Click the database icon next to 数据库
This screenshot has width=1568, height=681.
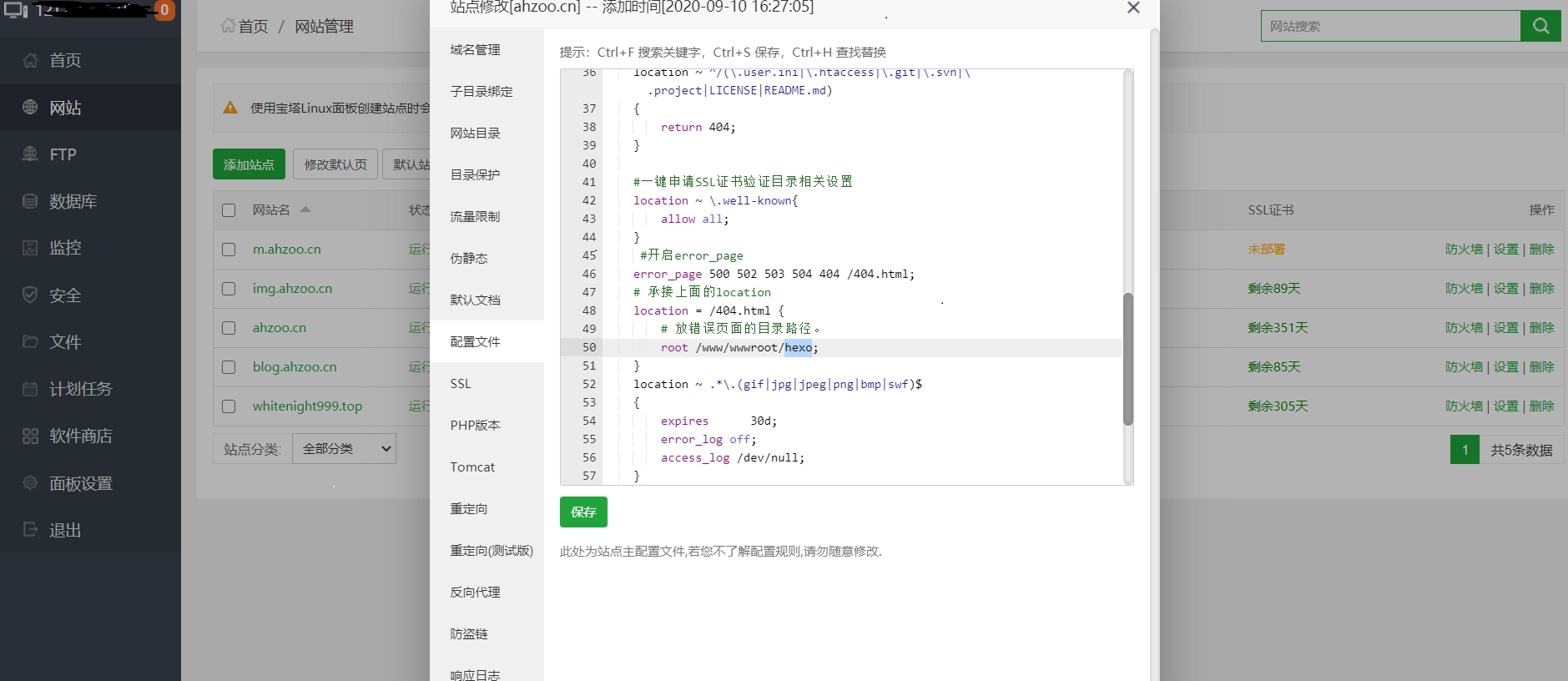coord(30,200)
